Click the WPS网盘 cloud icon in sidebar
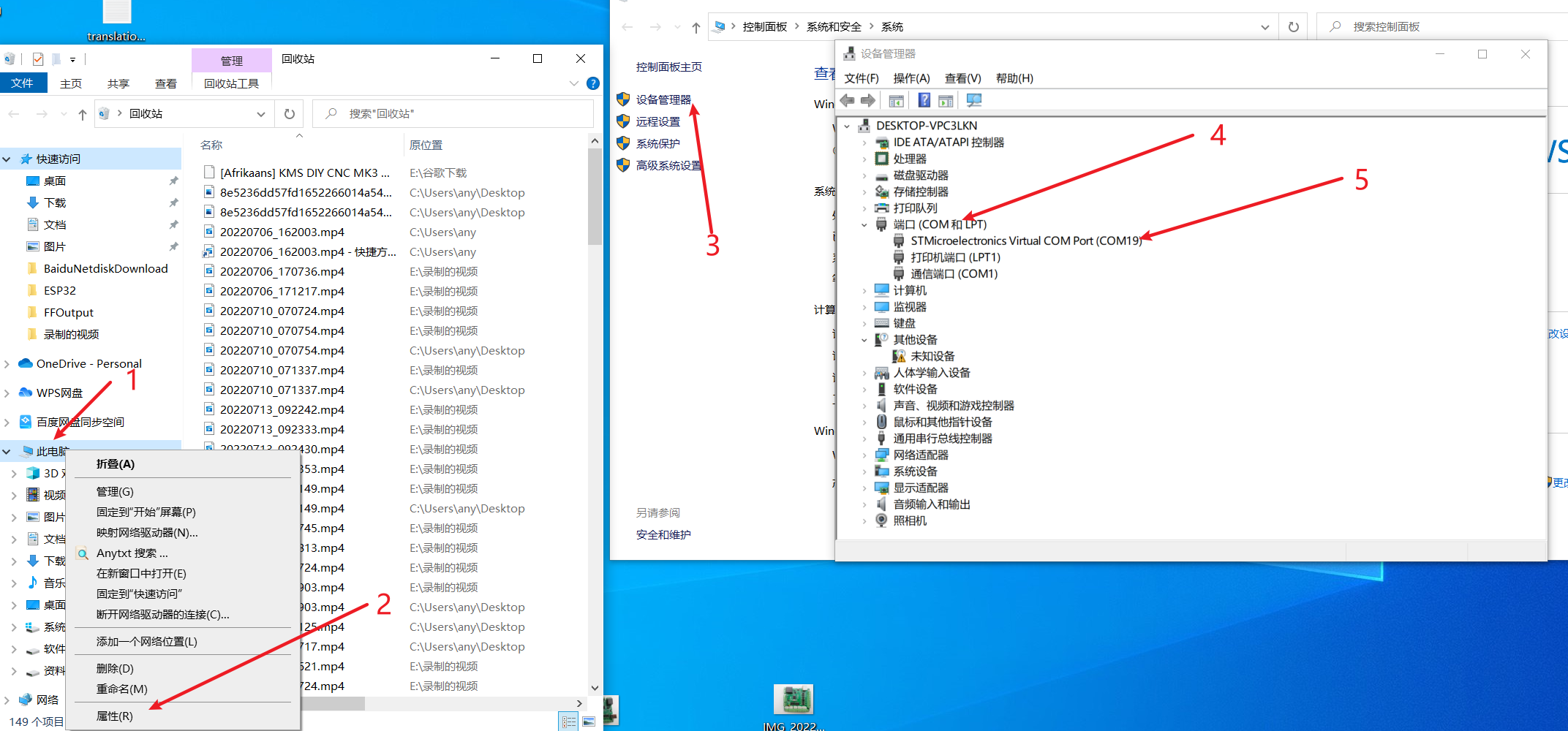 (26, 393)
